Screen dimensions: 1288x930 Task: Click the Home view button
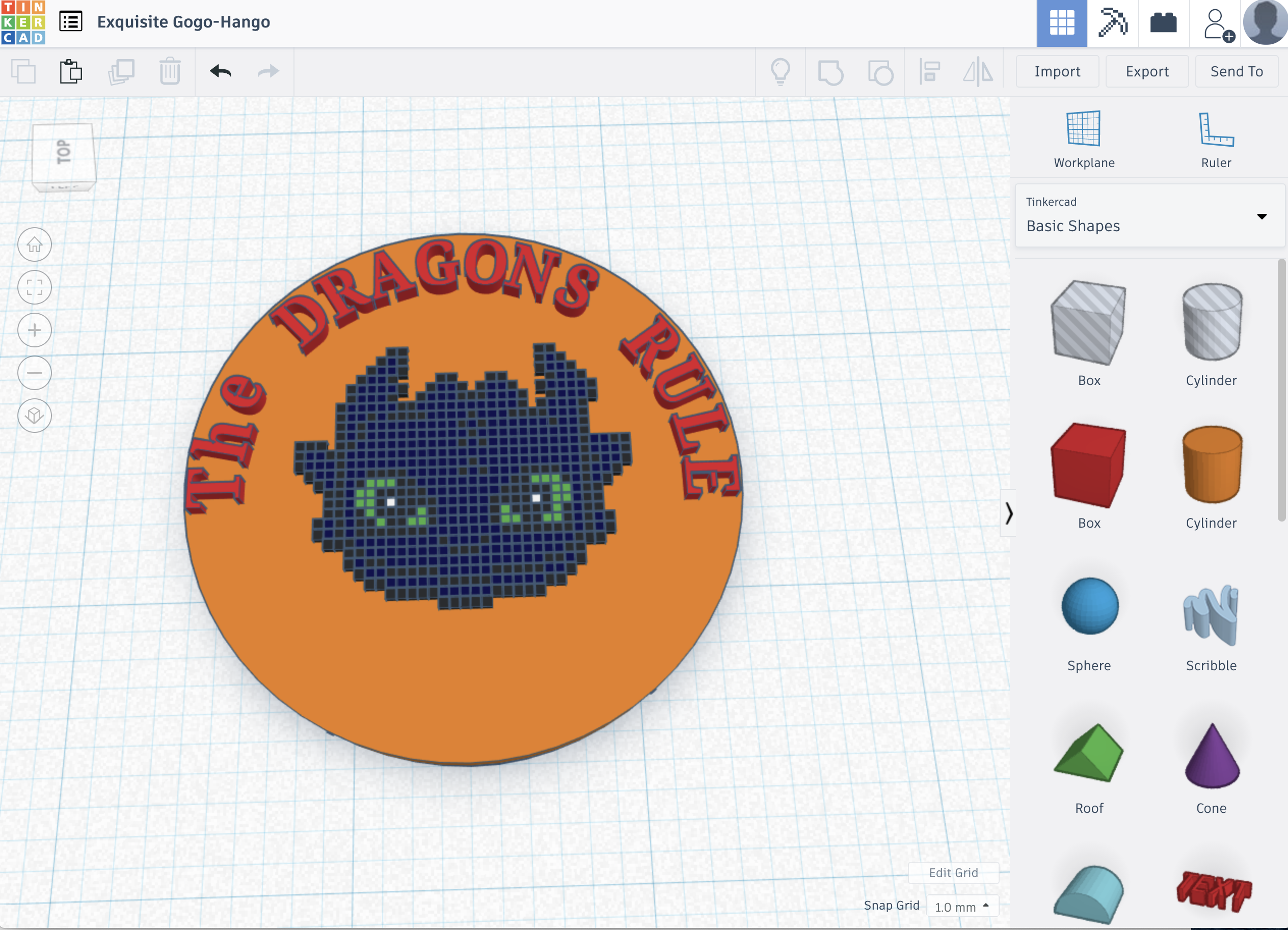(x=35, y=244)
